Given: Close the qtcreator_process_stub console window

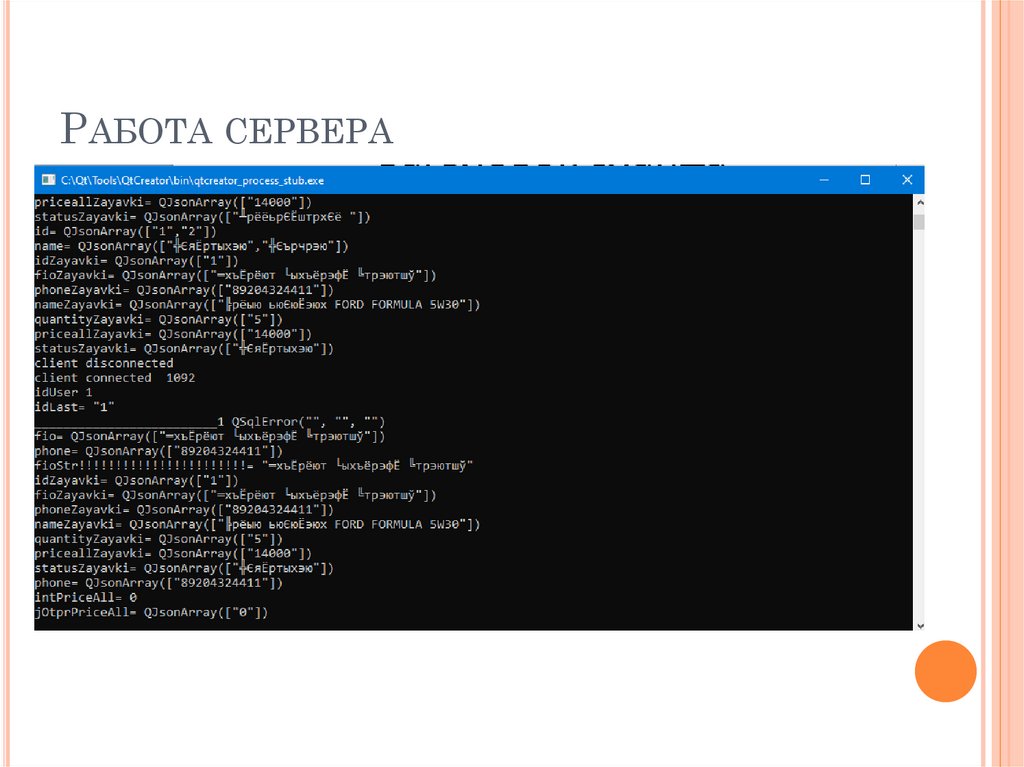Looking at the screenshot, I should [x=906, y=180].
